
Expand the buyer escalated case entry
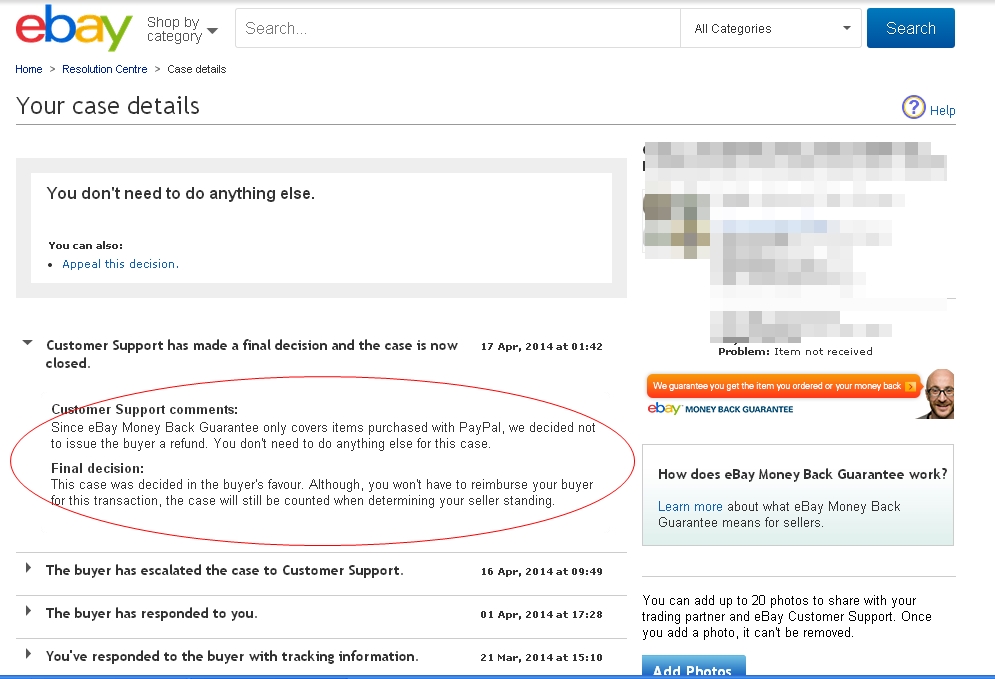pyautogui.click(x=27, y=569)
